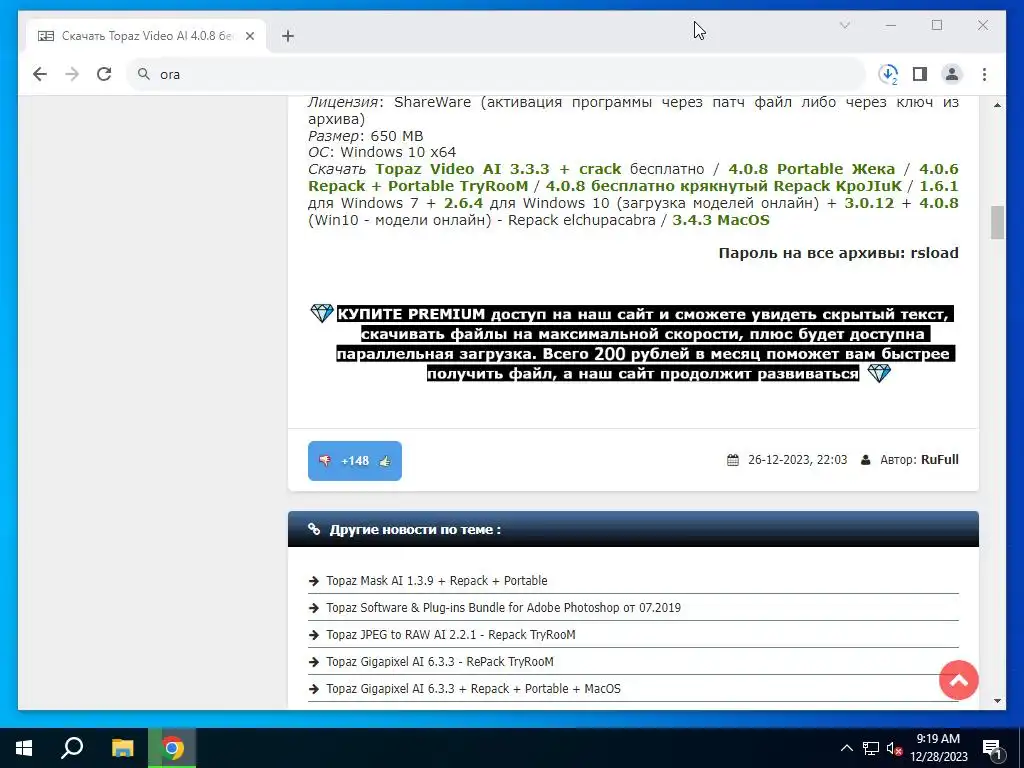Open the 1.6.1 for Windows 7 link
Screen dimensions: 1024x768
click(x=938, y=186)
